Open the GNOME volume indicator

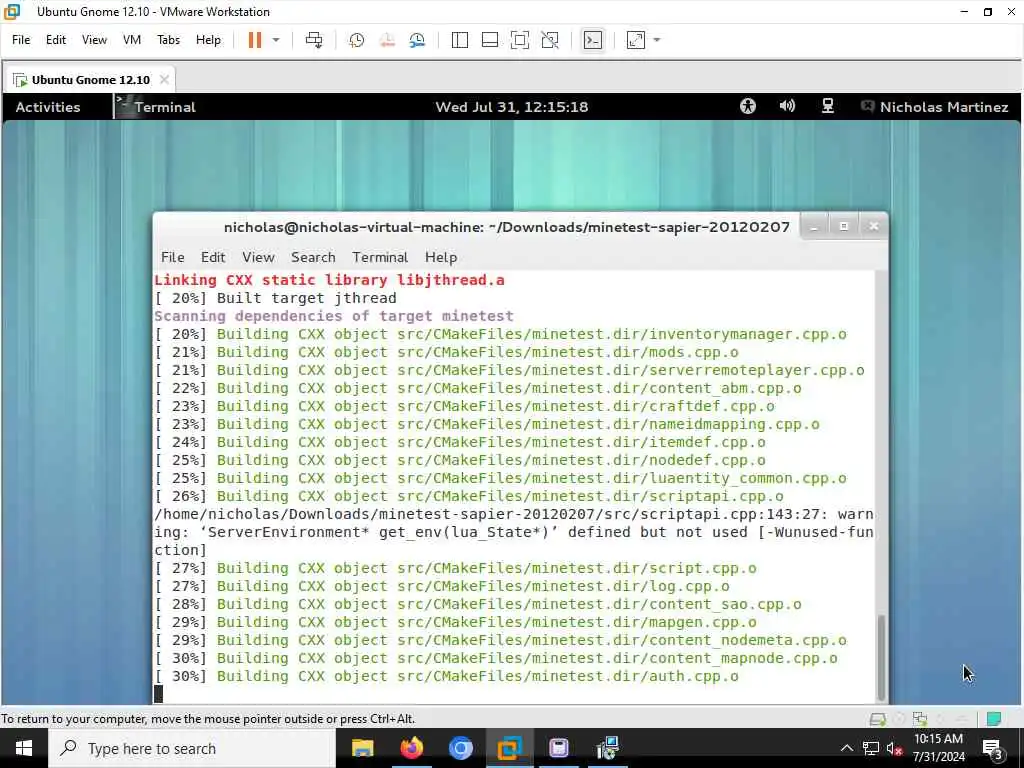787,106
